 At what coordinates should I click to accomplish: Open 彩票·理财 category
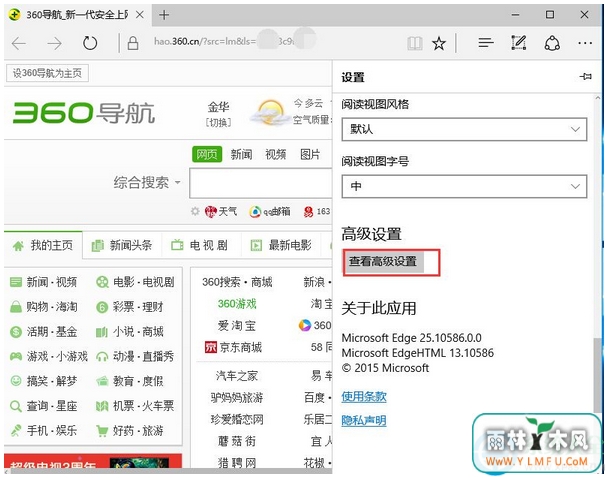click(x=130, y=307)
